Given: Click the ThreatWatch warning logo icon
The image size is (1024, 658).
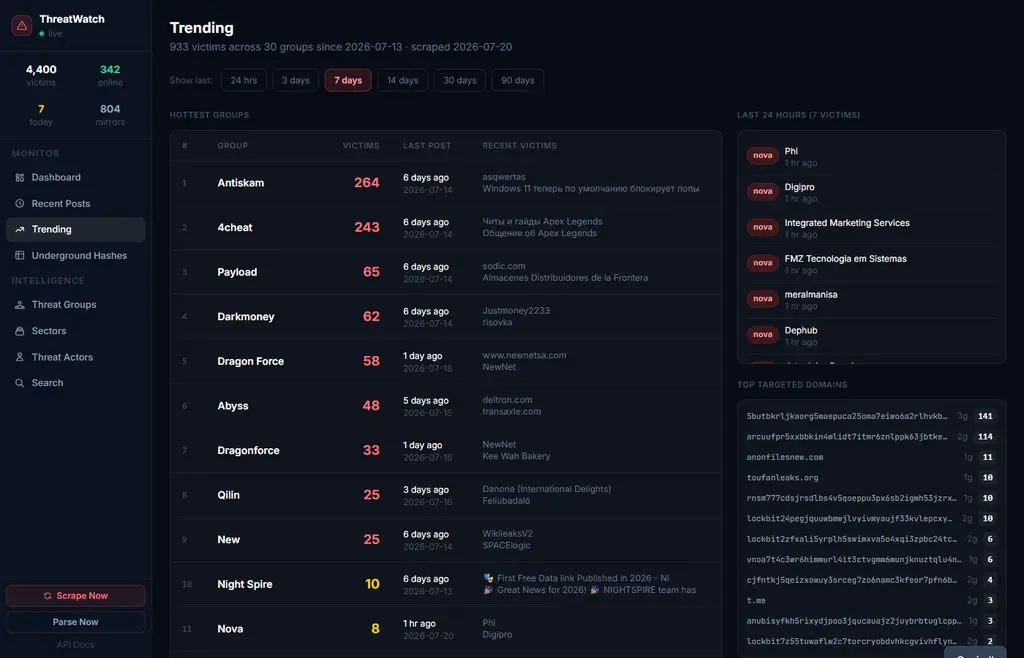Looking at the screenshot, I should coord(22,25).
